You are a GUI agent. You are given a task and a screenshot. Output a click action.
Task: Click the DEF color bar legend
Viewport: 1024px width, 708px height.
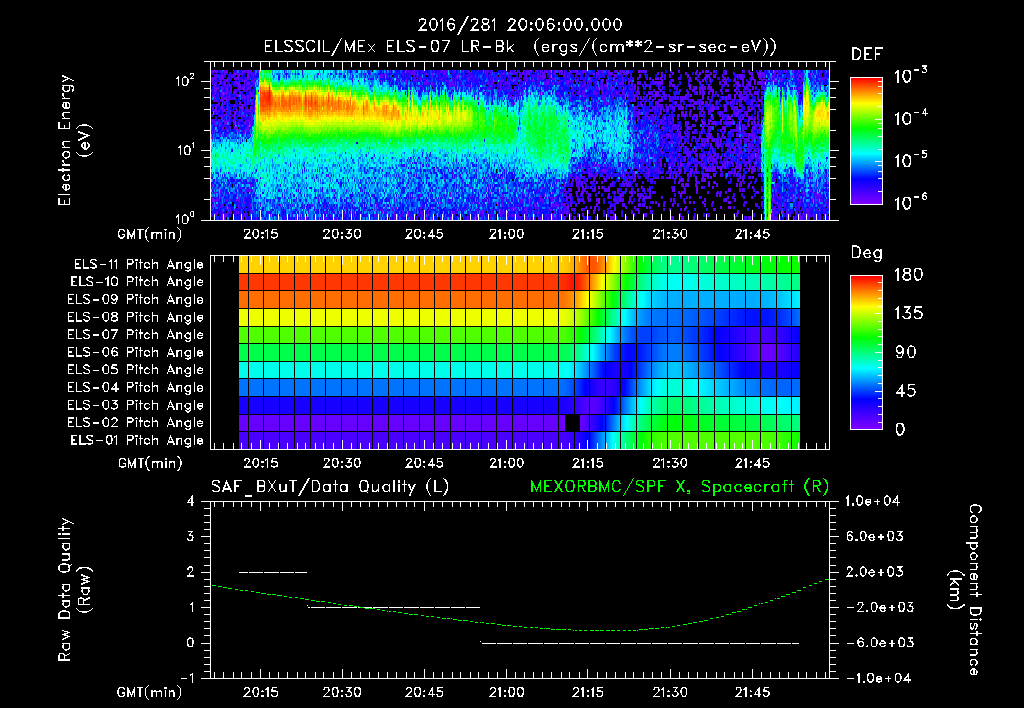(x=866, y=140)
